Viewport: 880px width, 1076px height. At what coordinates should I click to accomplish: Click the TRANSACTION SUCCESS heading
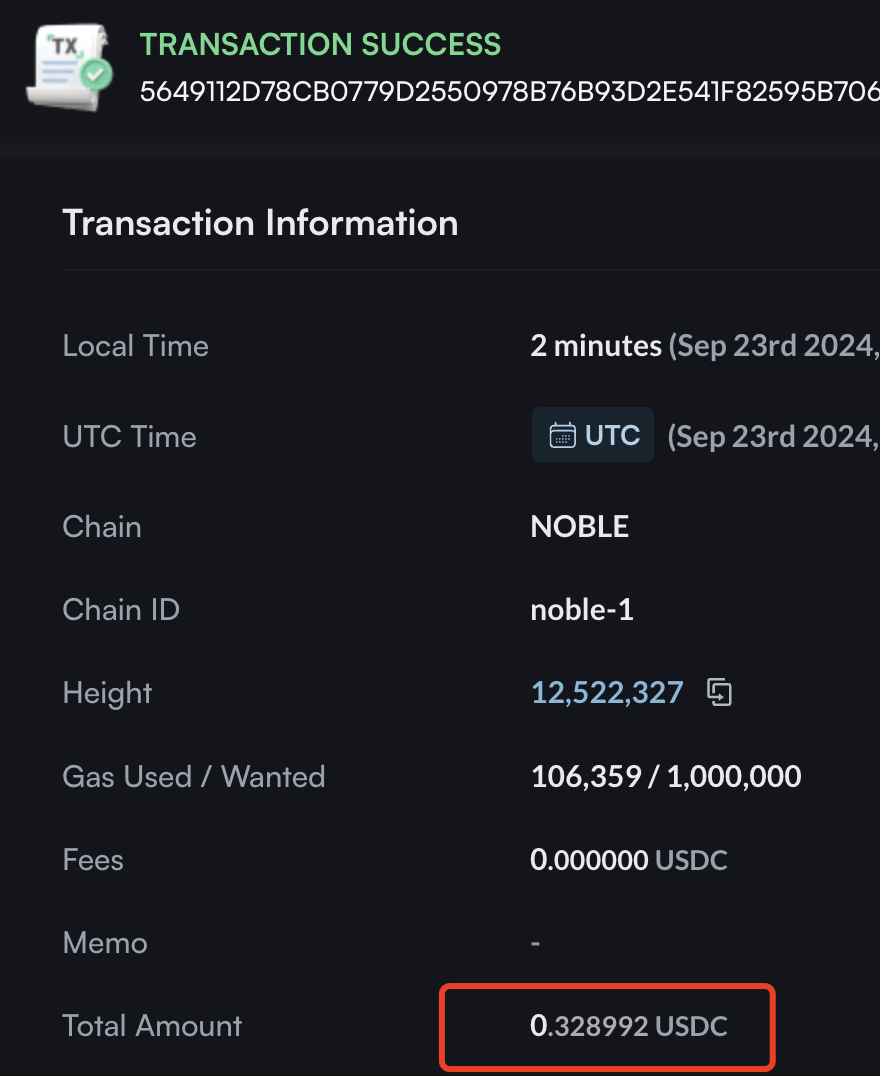point(321,45)
